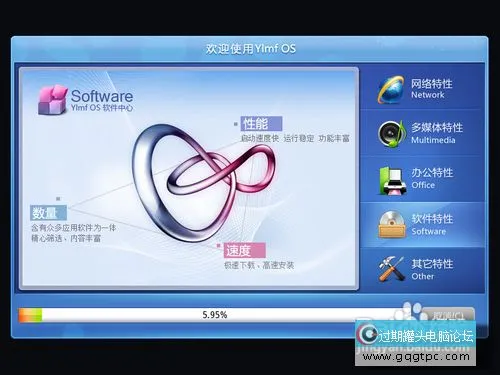Click the 欢迎使用Ylmf OS title text
The width and height of the screenshot is (500, 375).
tap(251, 49)
